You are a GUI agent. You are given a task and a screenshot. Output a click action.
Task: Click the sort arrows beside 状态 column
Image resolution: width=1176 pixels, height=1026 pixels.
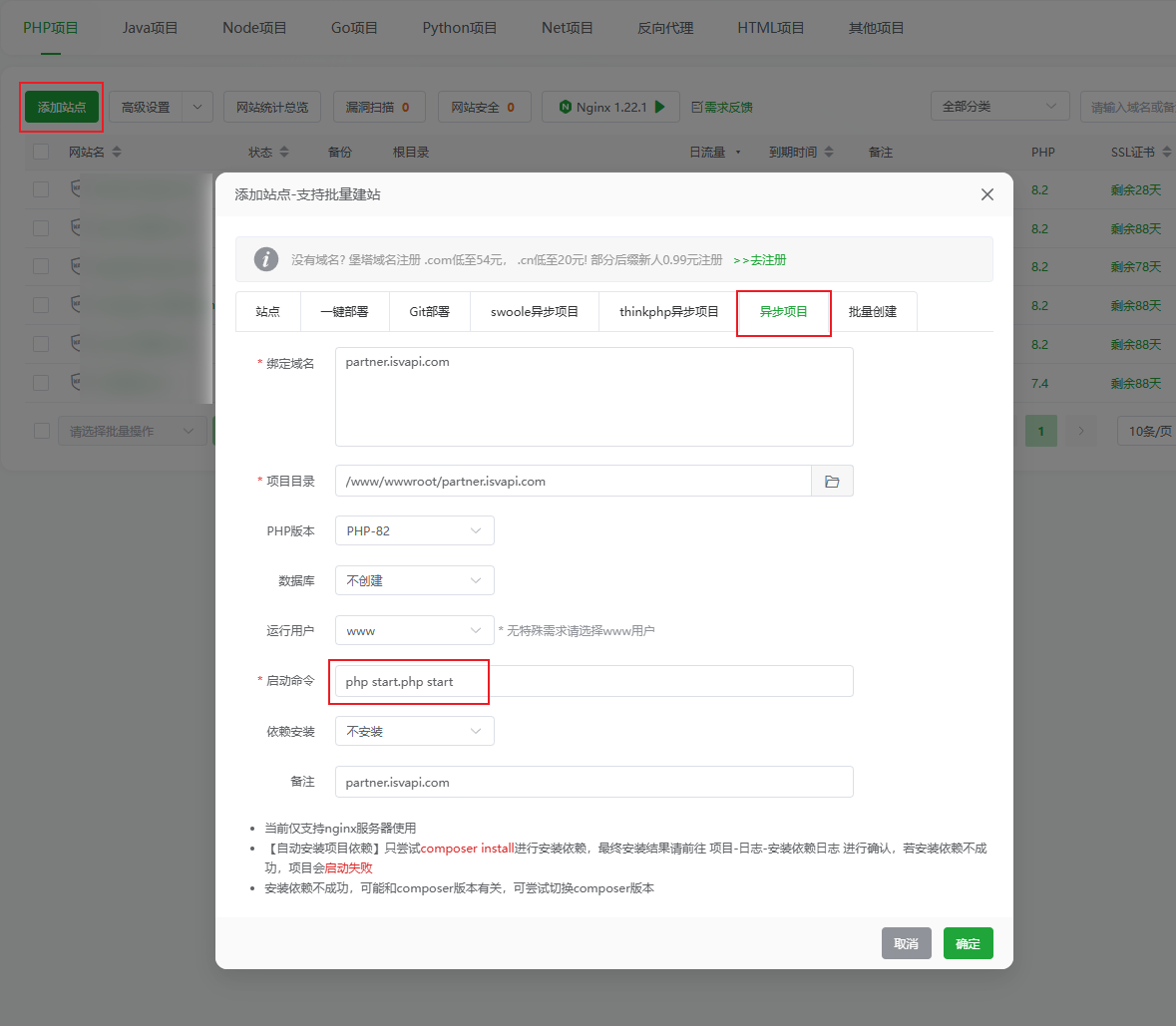[x=284, y=153]
